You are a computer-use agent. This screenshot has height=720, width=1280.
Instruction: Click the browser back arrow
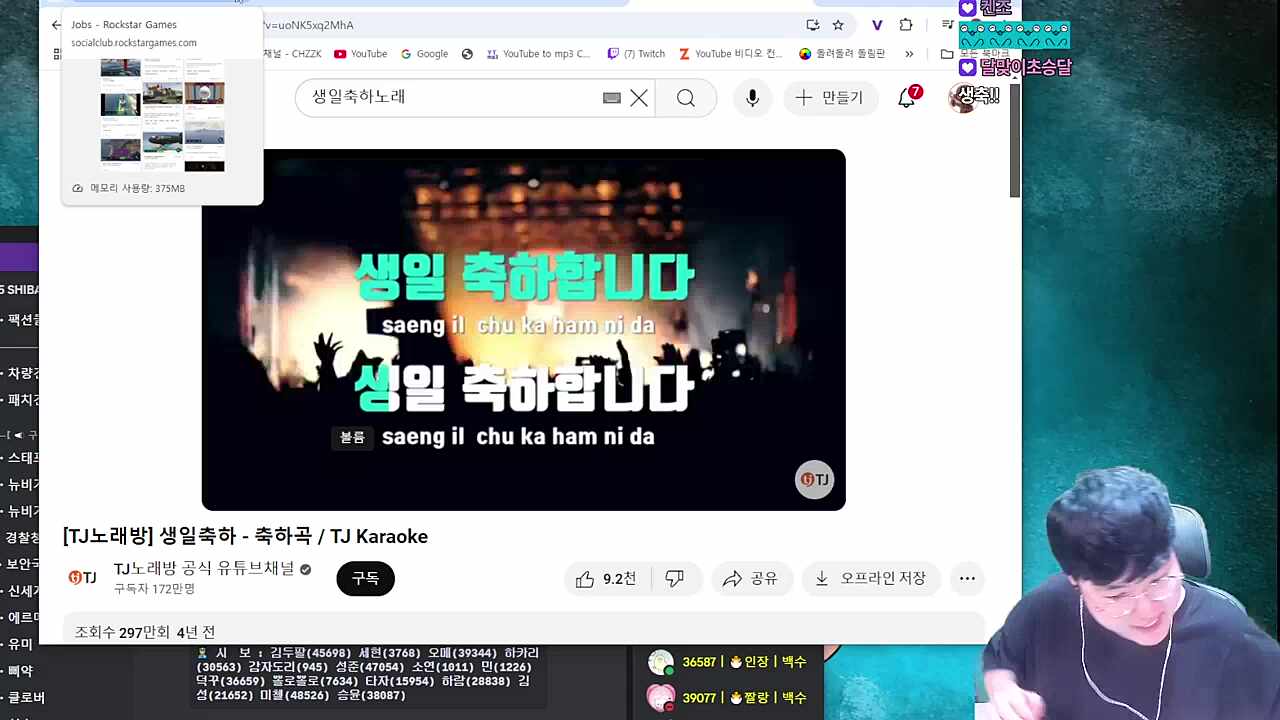[x=56, y=25]
